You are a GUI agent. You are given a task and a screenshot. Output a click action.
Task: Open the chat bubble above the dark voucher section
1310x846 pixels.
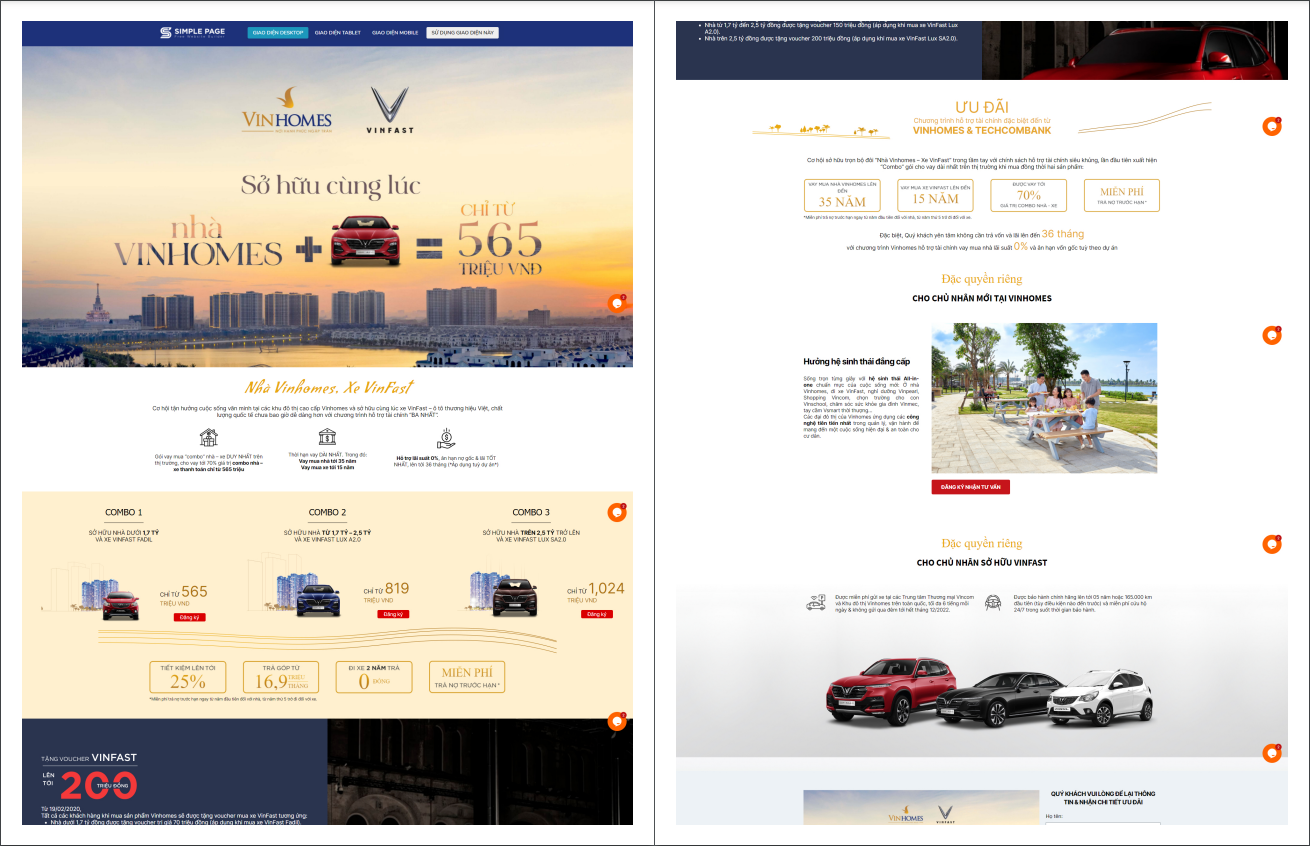[617, 721]
